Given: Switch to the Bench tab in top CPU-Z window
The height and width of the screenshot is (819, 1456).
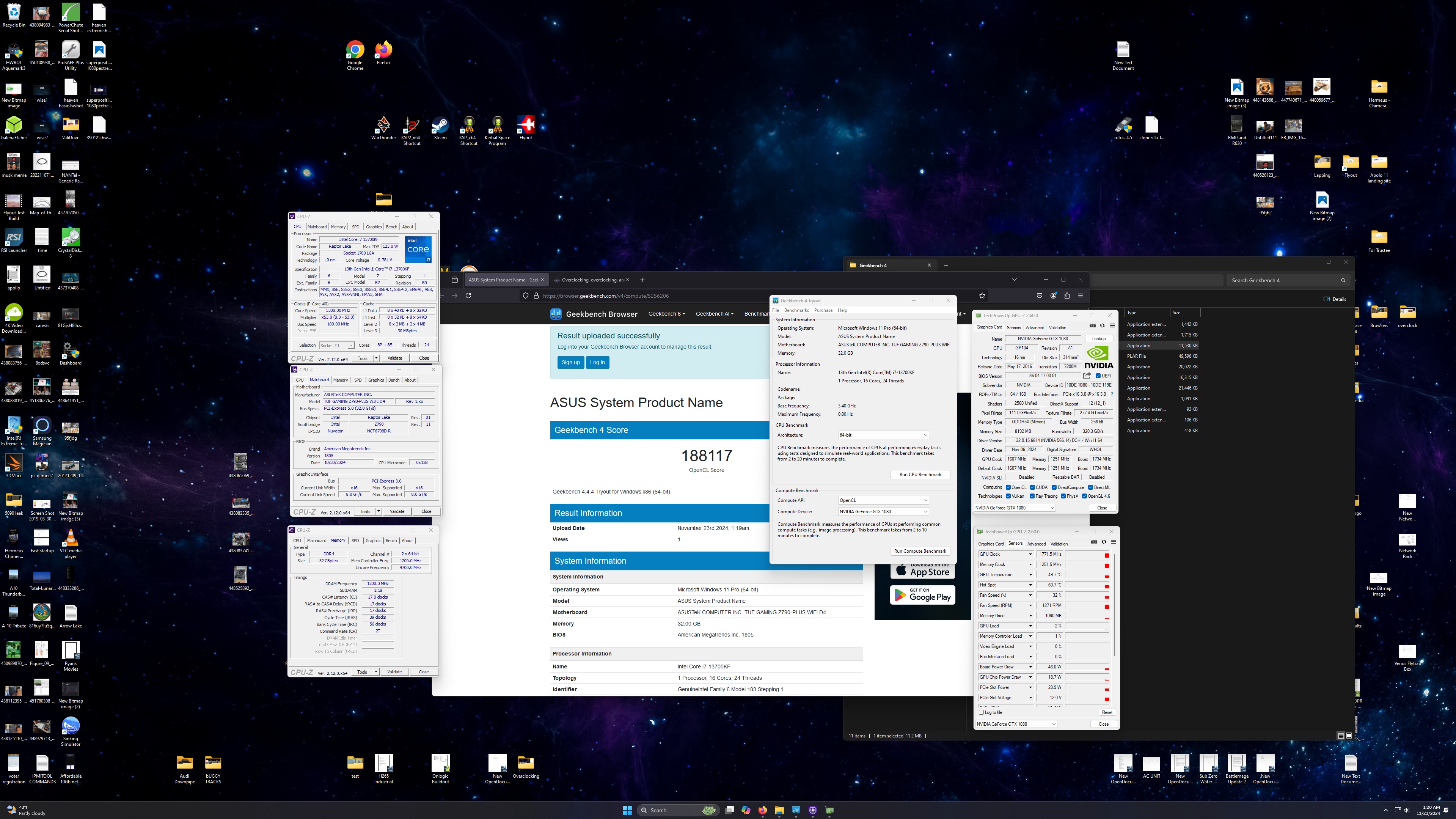Looking at the screenshot, I should (x=391, y=226).
